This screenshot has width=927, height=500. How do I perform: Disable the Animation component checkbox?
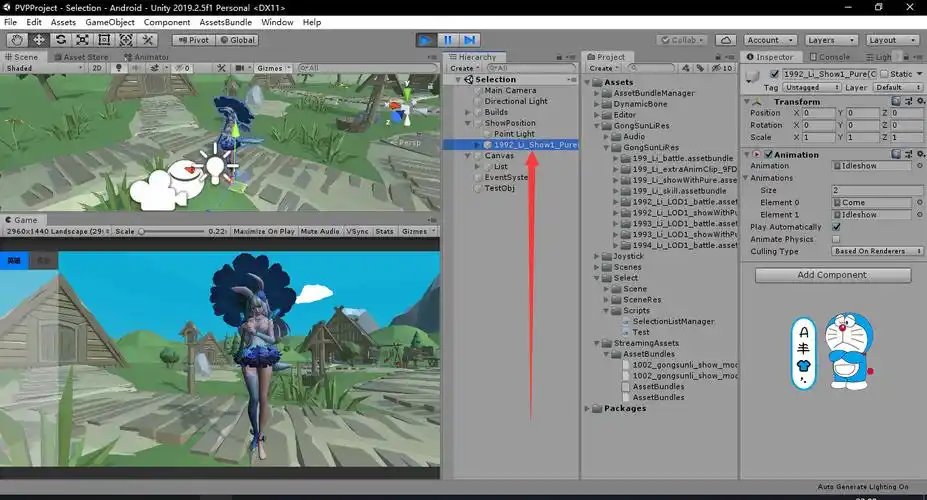point(768,154)
